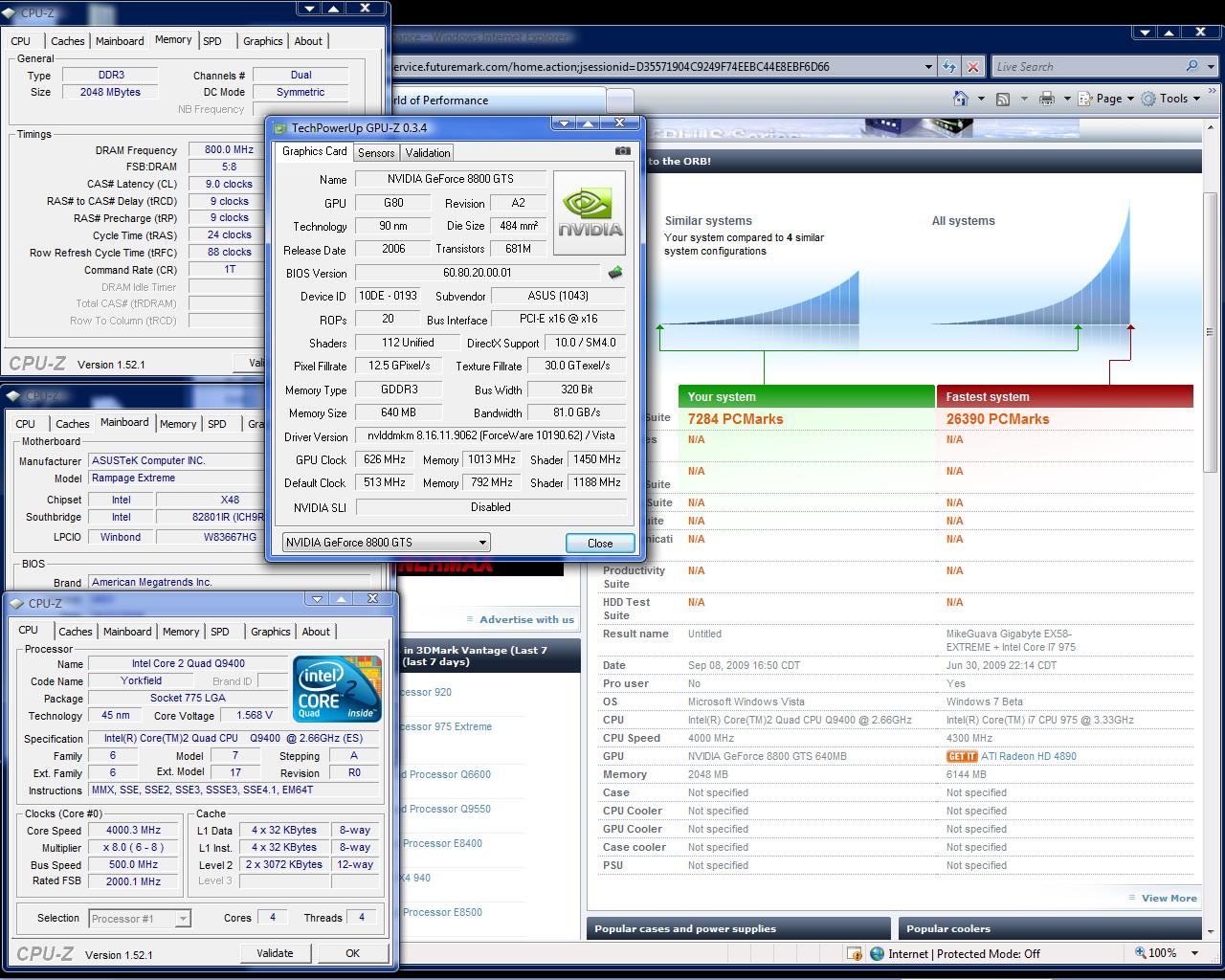Open the processor 975 Extreme link
1225x980 pixels.
(446, 726)
